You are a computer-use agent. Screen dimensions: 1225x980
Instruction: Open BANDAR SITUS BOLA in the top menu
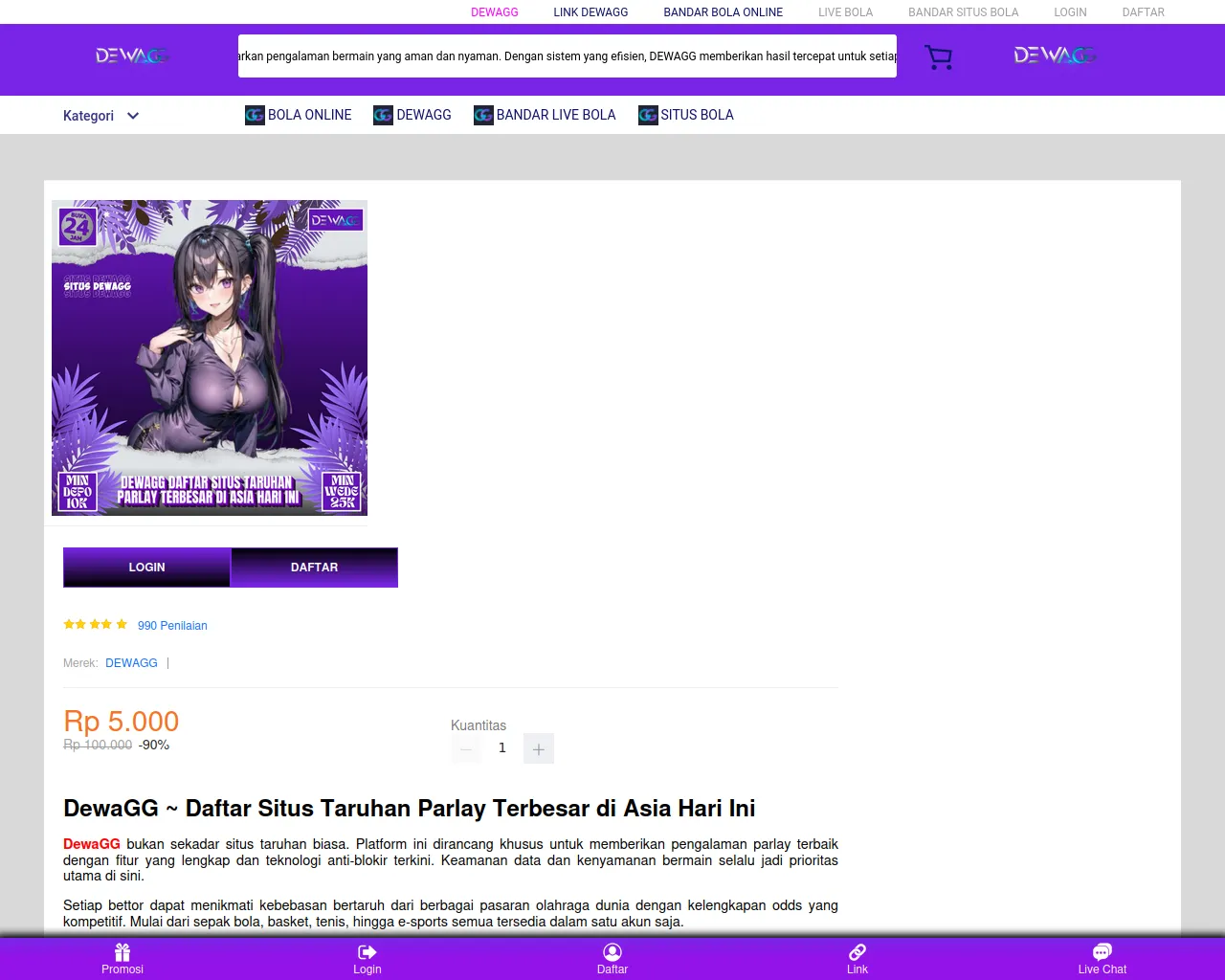click(x=964, y=12)
